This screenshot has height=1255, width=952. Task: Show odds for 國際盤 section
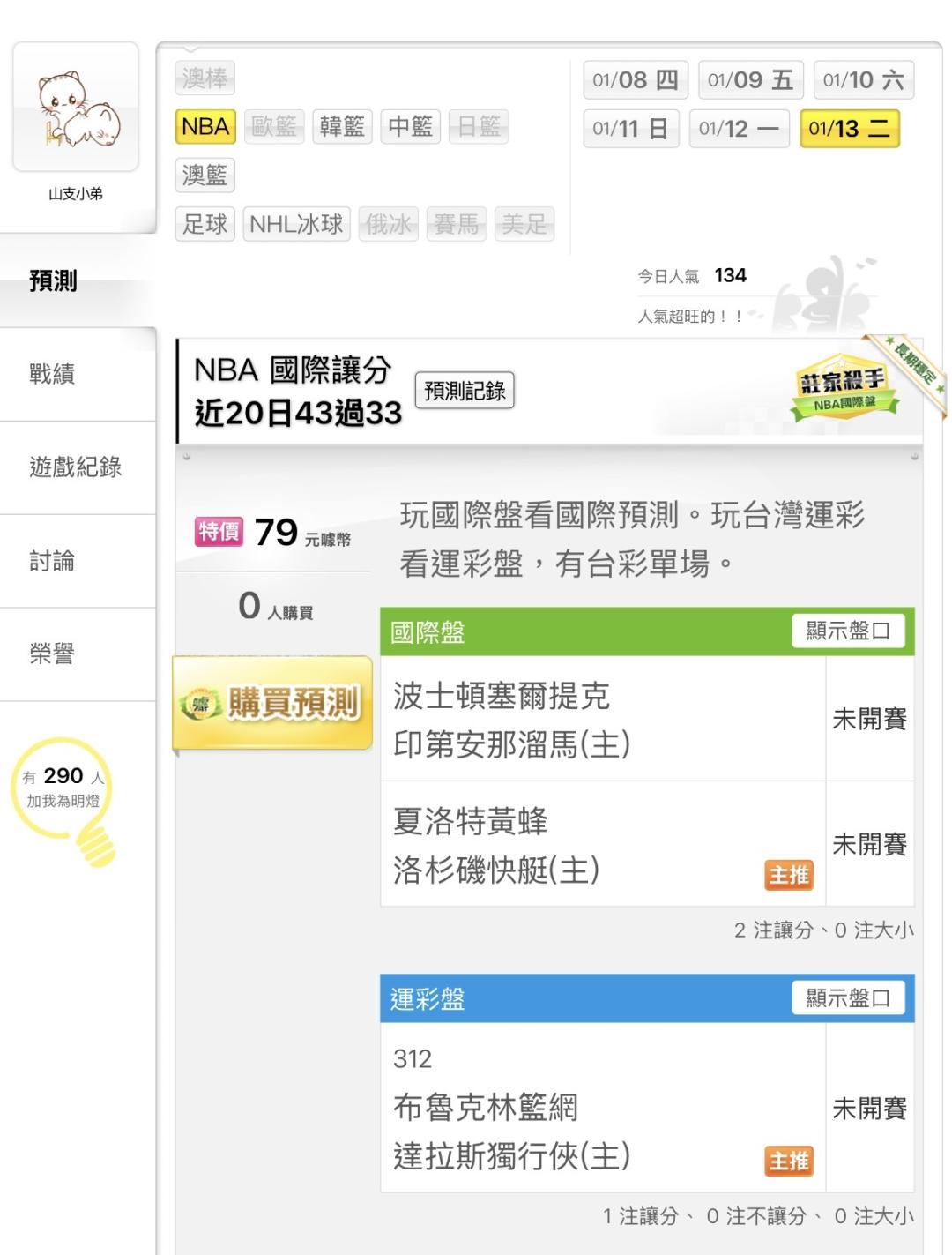coord(848,631)
